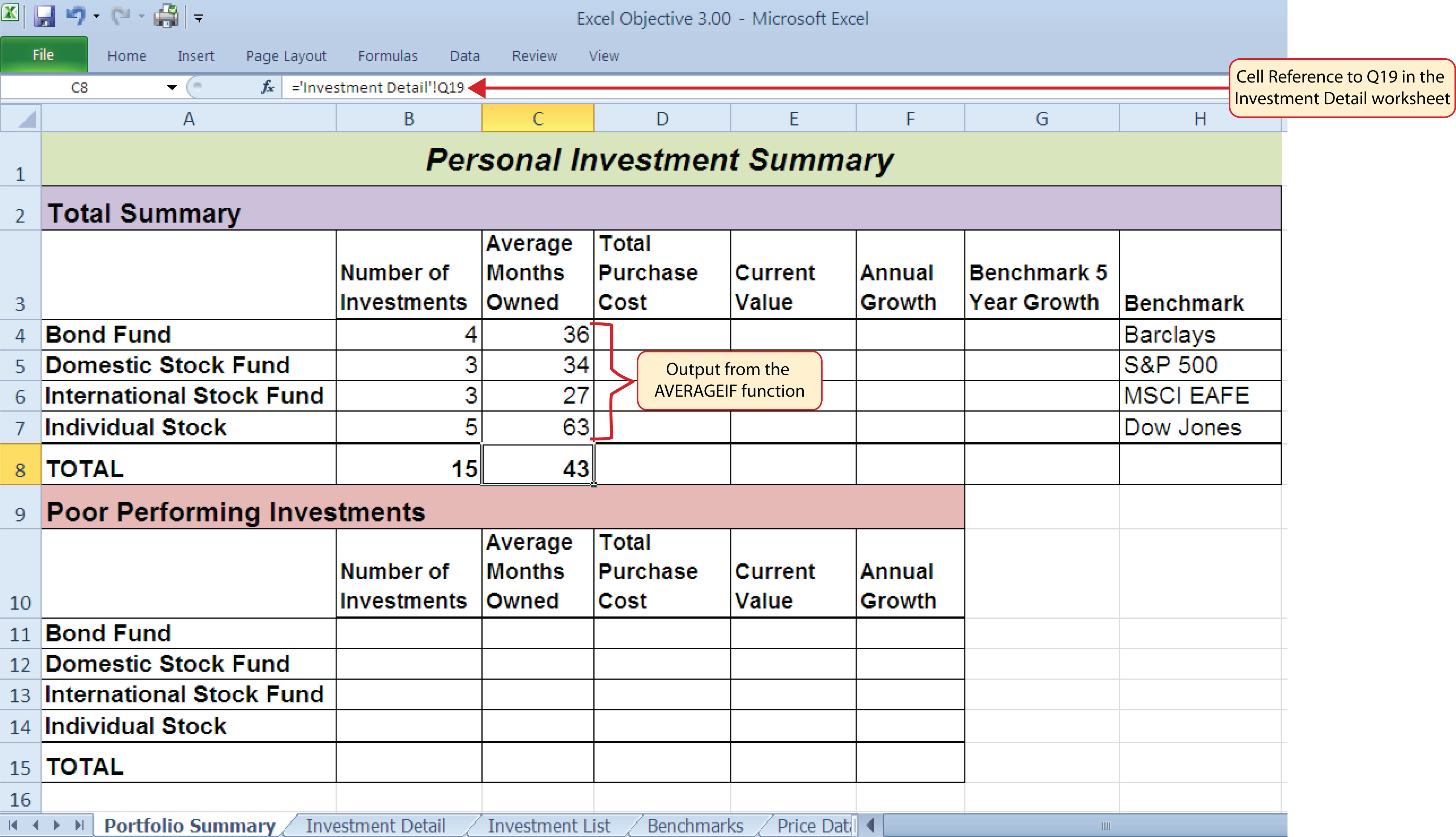This screenshot has width=1456, height=837.
Task: Select column A header
Action: 188,118
